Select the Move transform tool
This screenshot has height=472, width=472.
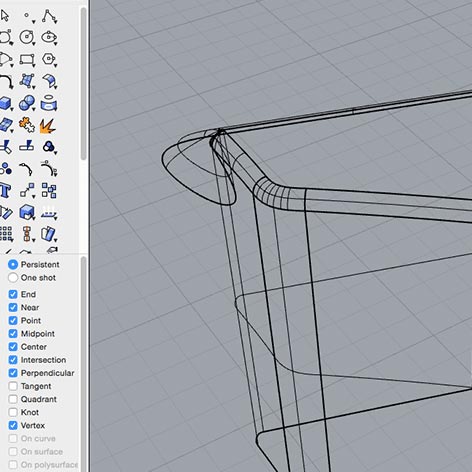[27, 190]
